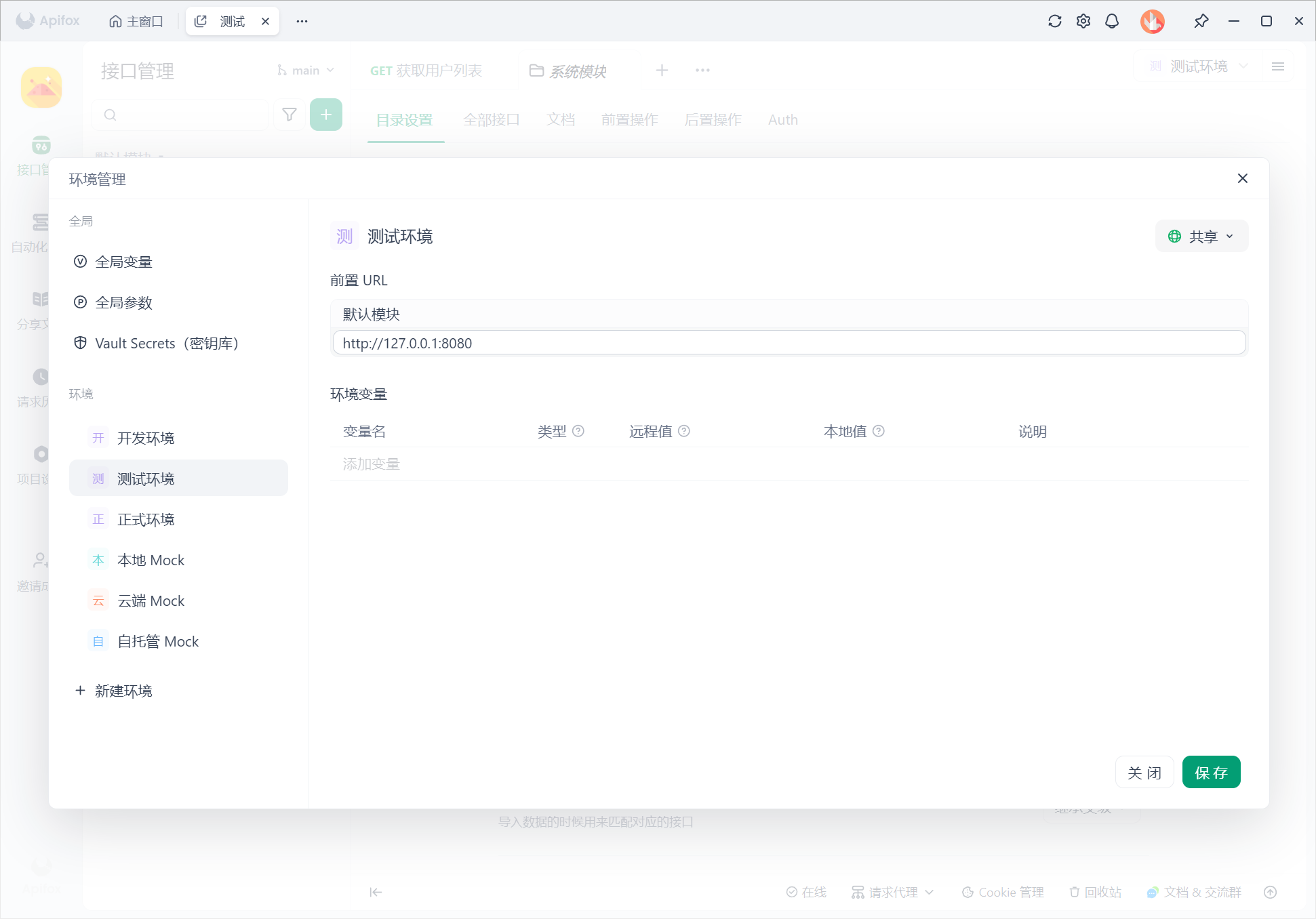Open settings gear icon in title bar
The height and width of the screenshot is (919, 1316).
pos(1083,21)
